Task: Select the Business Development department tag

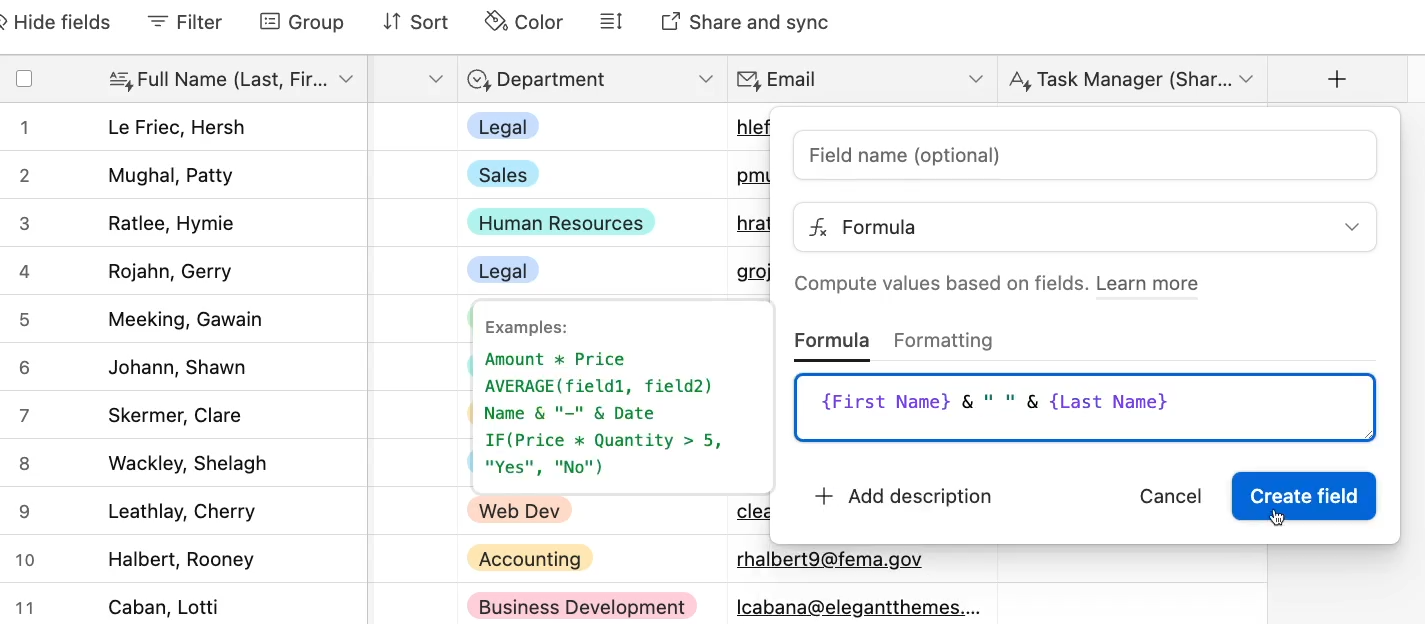Action: [x=581, y=607]
